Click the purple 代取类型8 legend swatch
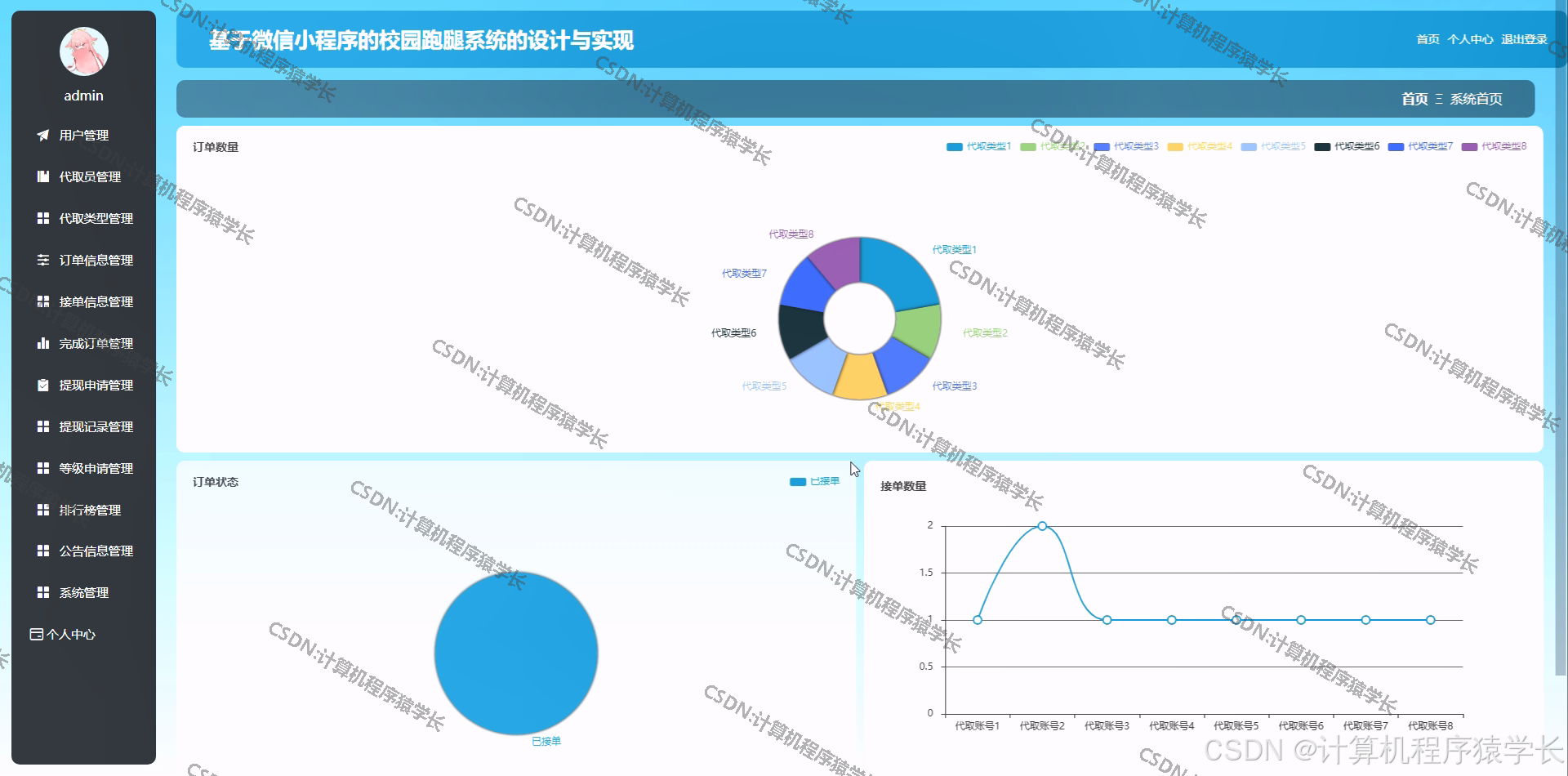Viewport: 1568px width, 776px height. (1469, 147)
